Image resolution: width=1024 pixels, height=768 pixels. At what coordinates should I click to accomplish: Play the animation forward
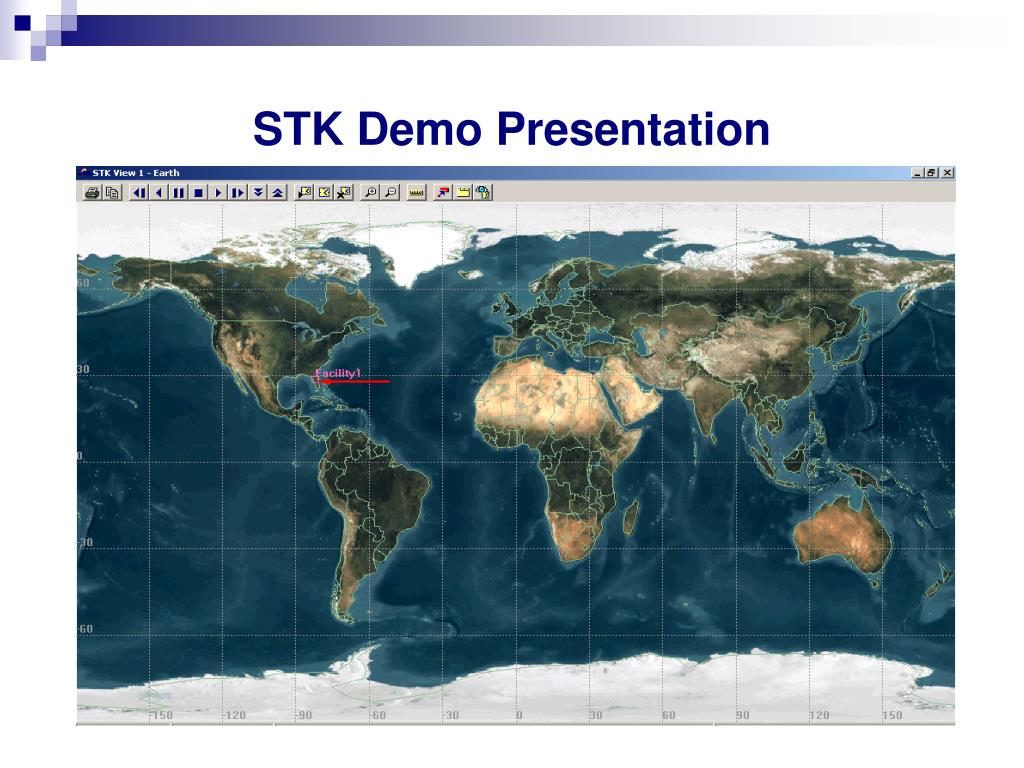218,193
